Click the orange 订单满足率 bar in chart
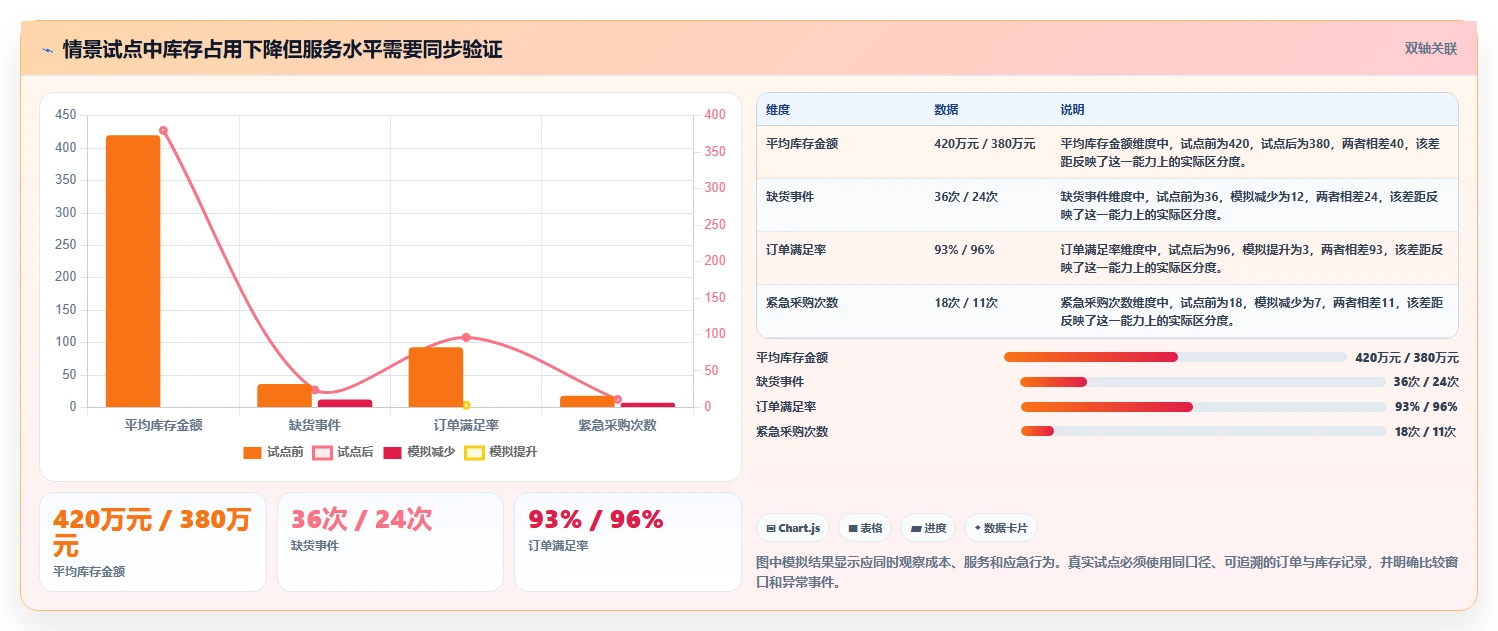This screenshot has width=1498, height=631. (435, 377)
